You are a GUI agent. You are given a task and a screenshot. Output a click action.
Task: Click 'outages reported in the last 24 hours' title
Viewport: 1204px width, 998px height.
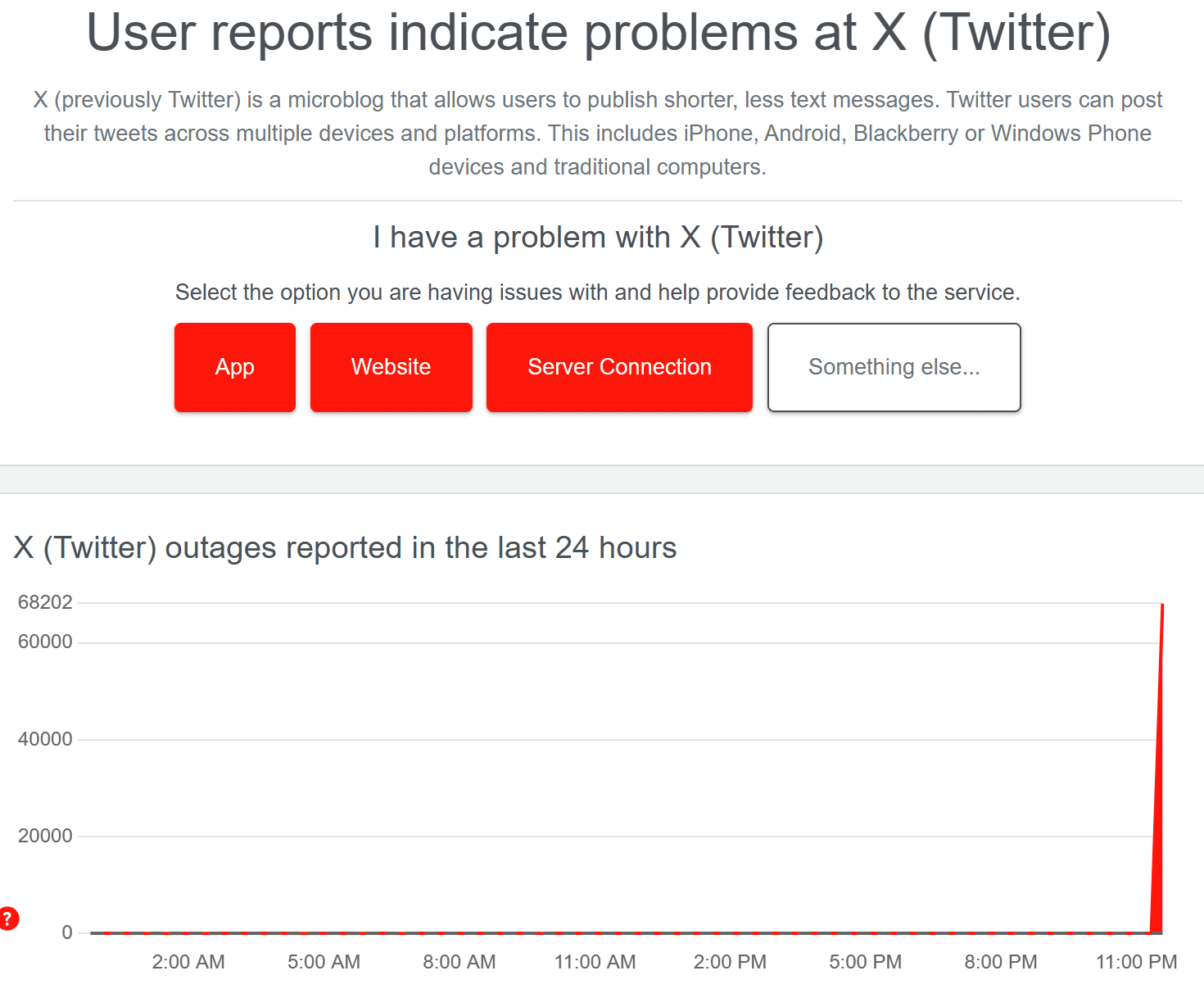(x=345, y=547)
